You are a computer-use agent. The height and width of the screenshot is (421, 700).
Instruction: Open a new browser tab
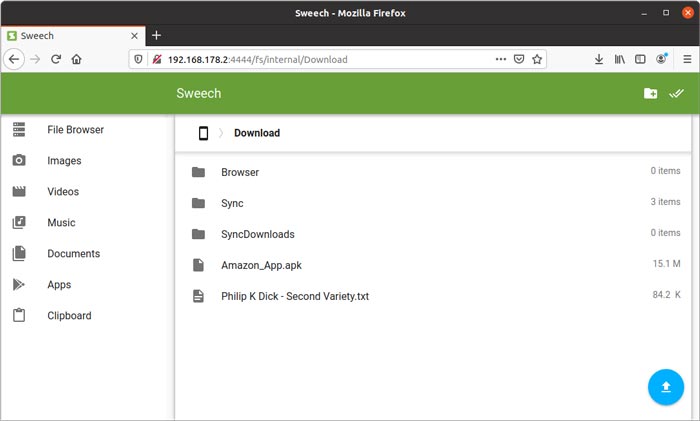tap(156, 35)
